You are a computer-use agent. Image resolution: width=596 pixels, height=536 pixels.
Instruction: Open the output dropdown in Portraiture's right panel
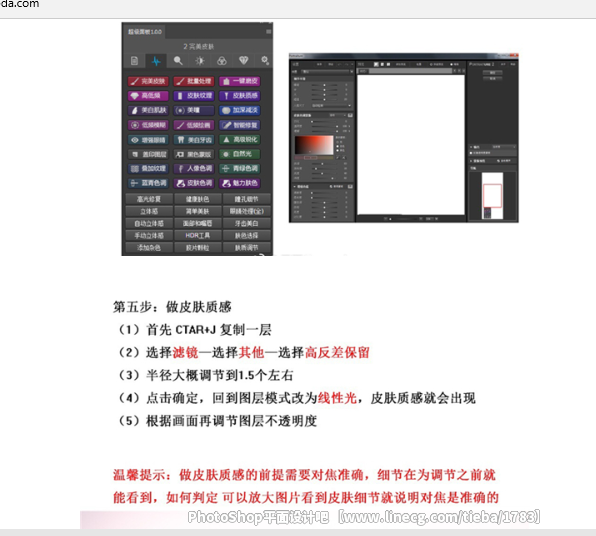(504, 147)
